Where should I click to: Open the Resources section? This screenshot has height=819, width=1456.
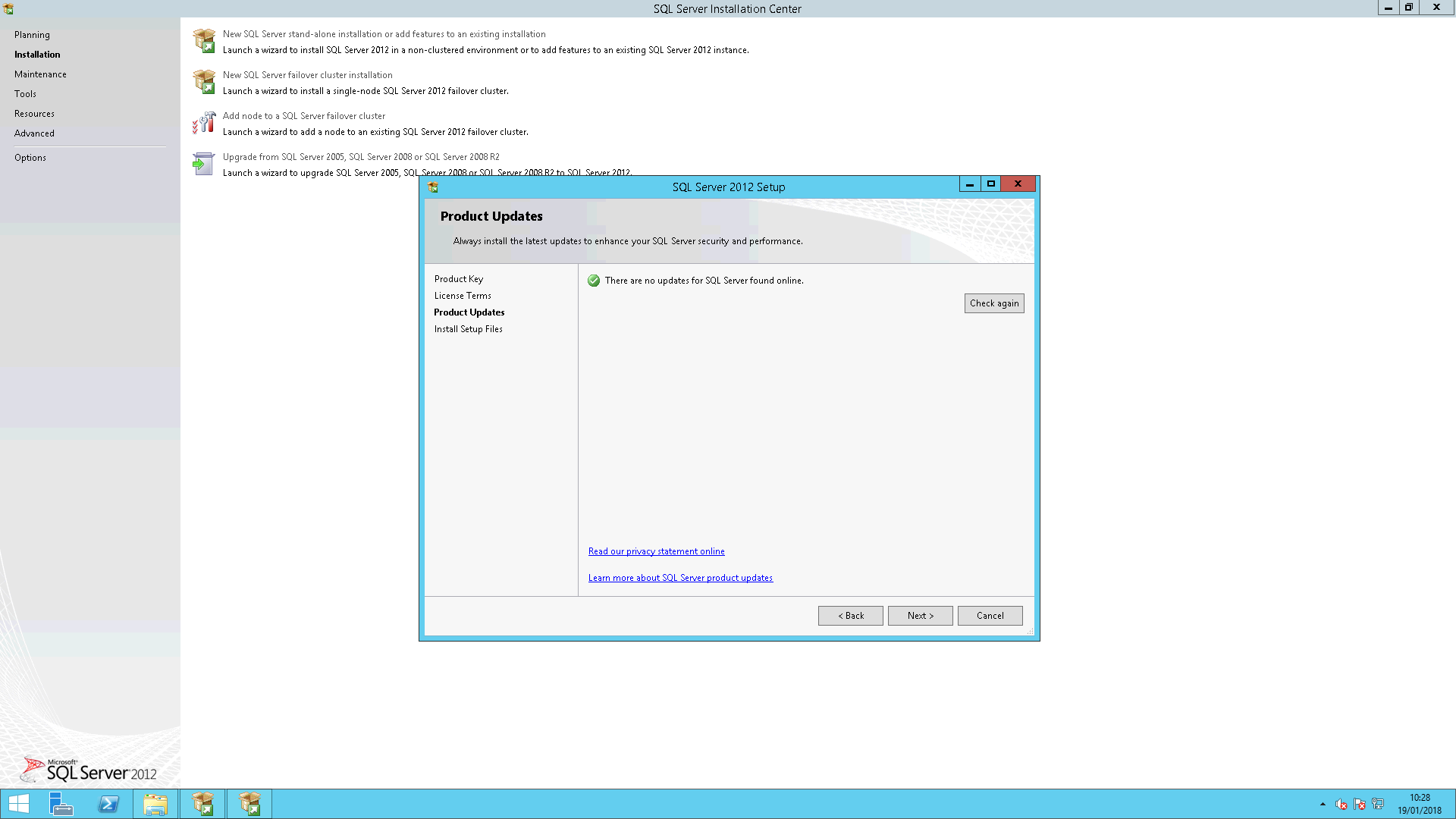tap(34, 114)
